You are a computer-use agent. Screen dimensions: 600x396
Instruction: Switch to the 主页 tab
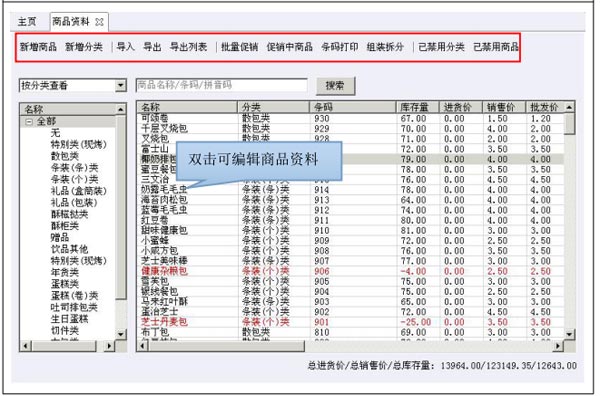point(27,22)
